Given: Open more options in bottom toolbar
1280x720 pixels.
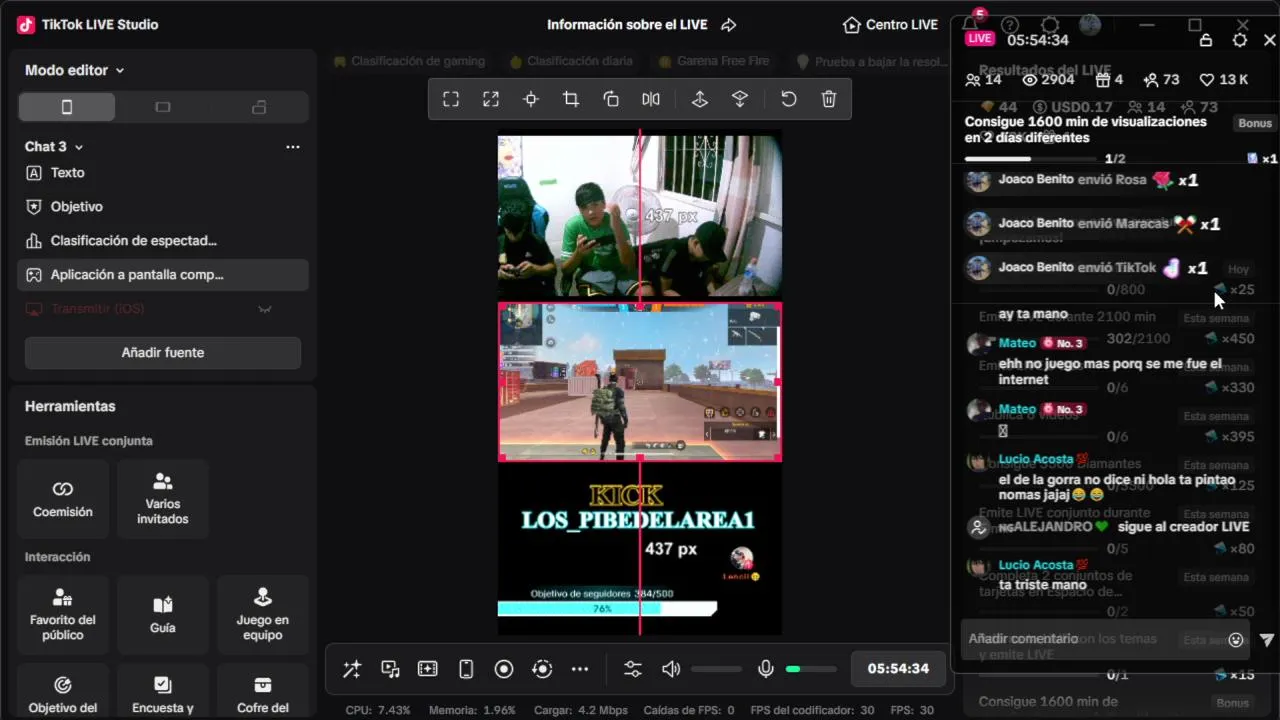Looking at the screenshot, I should point(580,669).
